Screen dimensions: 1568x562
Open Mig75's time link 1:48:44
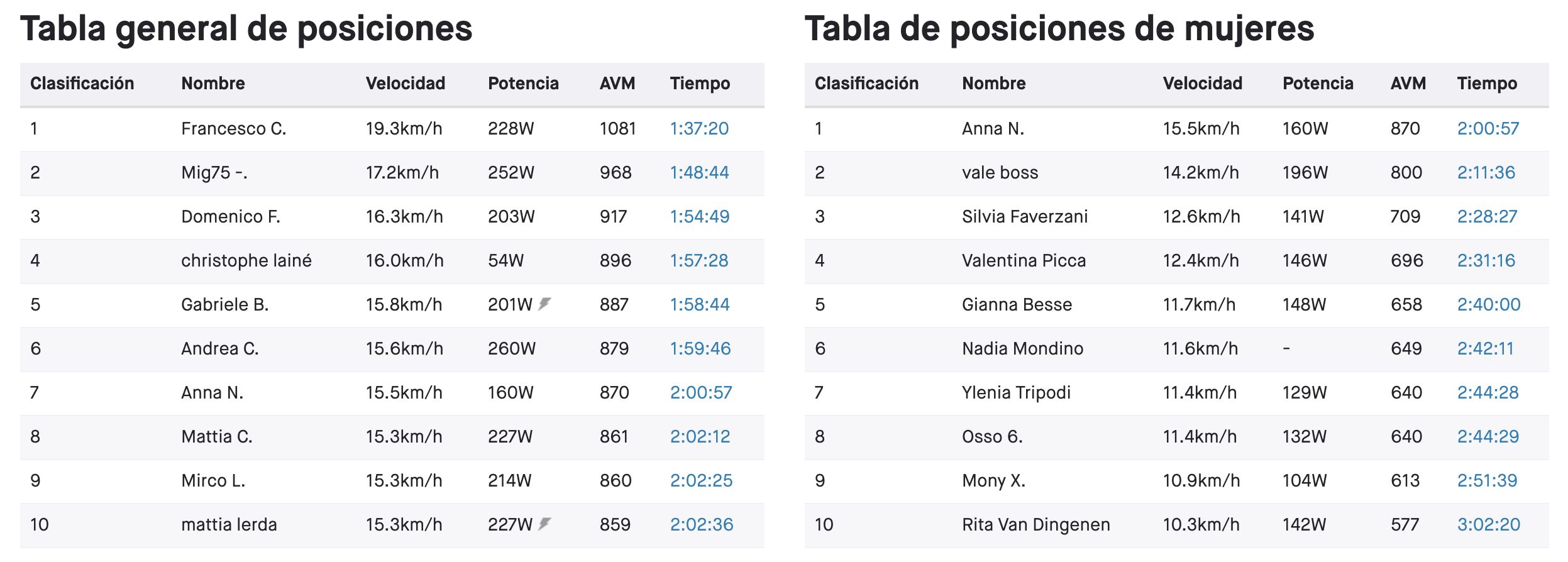tap(699, 173)
